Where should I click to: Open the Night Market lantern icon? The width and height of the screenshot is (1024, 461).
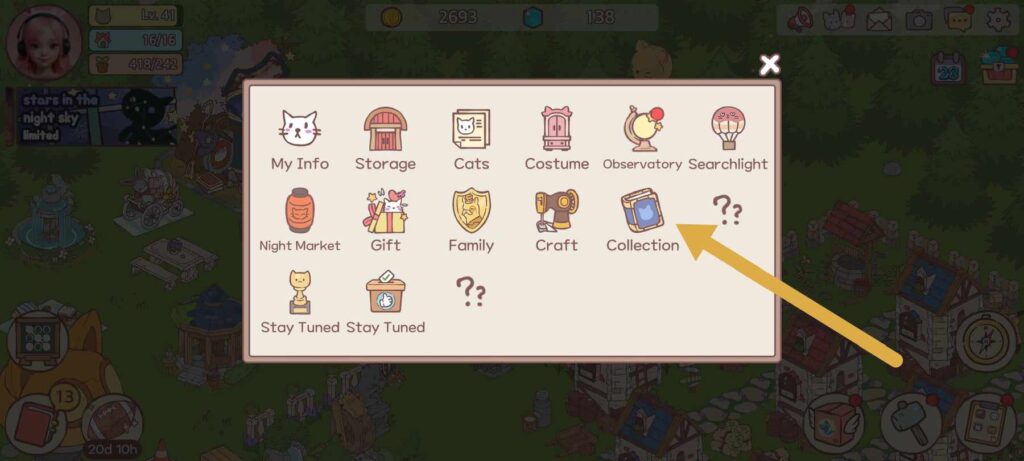pos(300,210)
